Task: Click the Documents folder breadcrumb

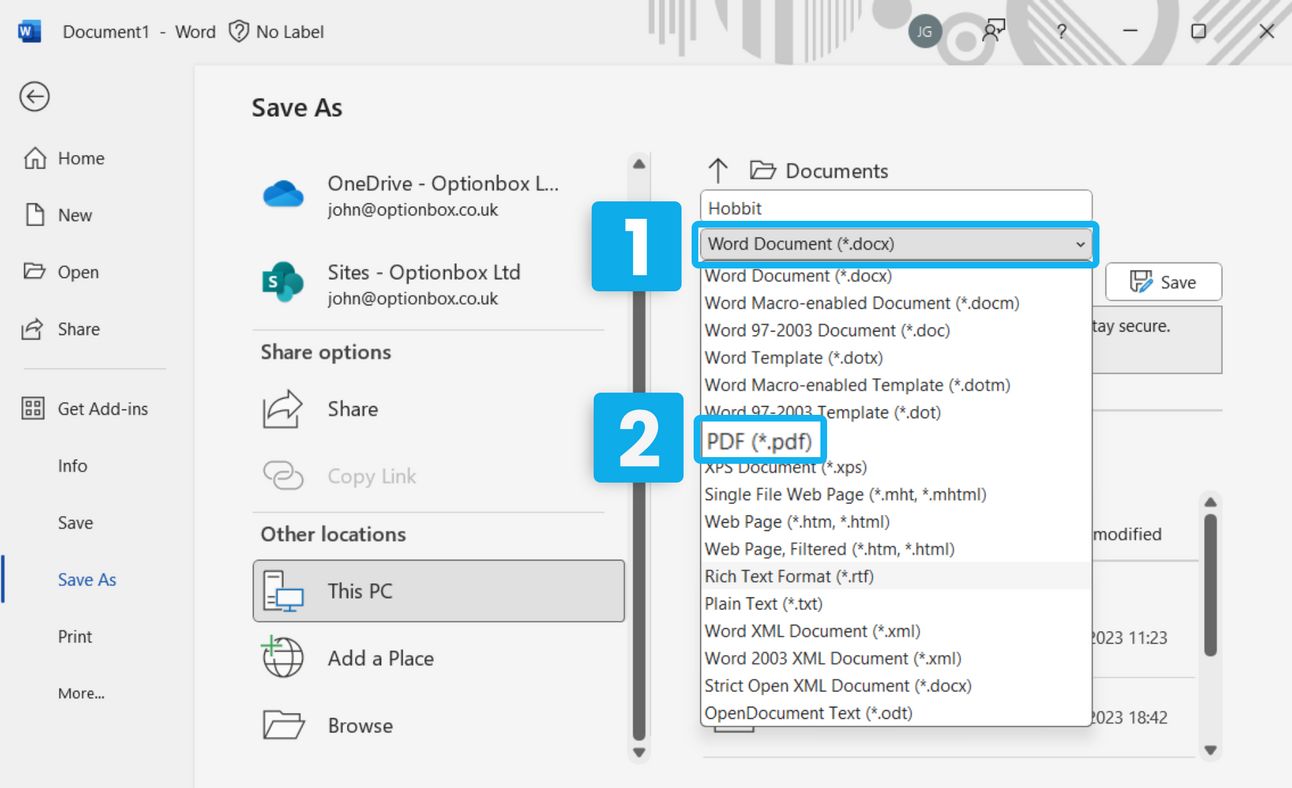Action: coord(819,171)
